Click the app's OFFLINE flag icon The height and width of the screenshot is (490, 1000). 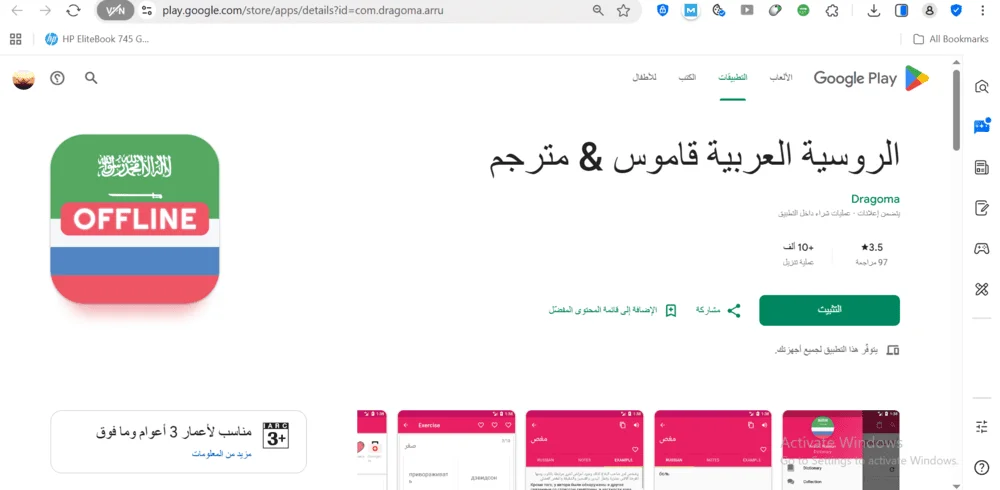coord(135,219)
